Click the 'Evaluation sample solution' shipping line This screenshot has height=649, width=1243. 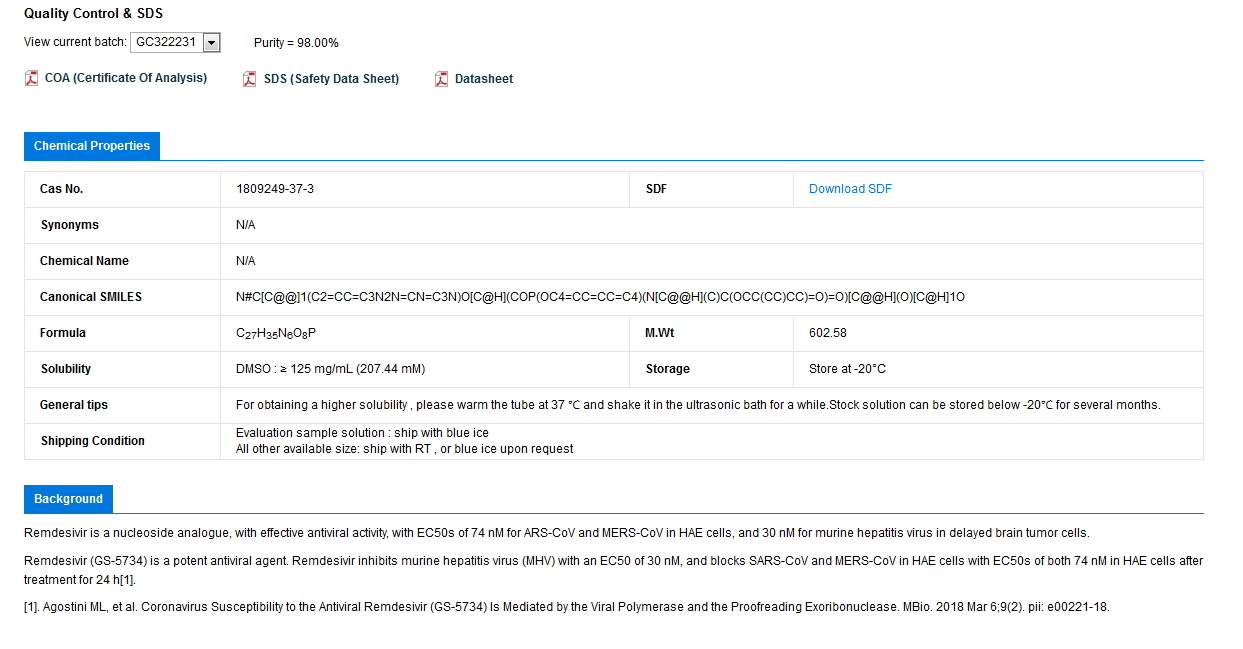[x=362, y=433]
